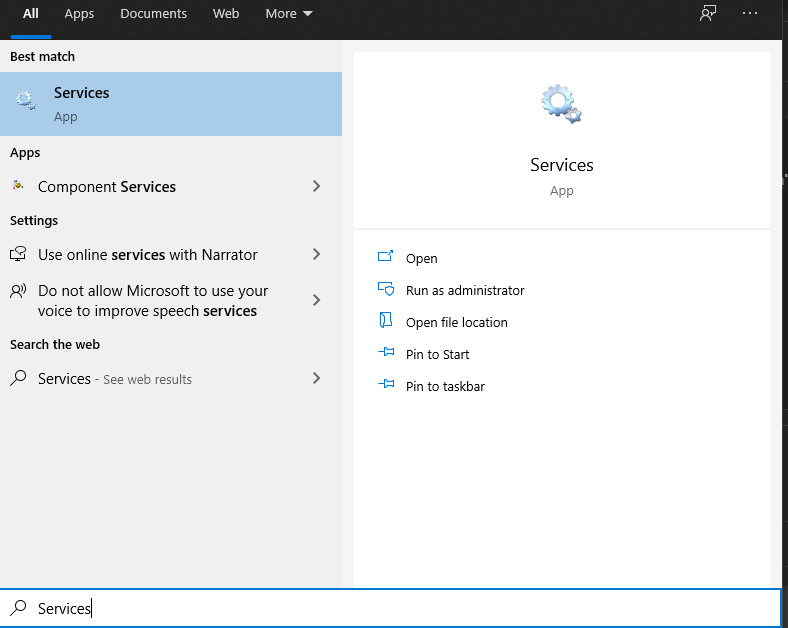Pin Services to Start
The height and width of the screenshot is (628, 788).
click(437, 354)
